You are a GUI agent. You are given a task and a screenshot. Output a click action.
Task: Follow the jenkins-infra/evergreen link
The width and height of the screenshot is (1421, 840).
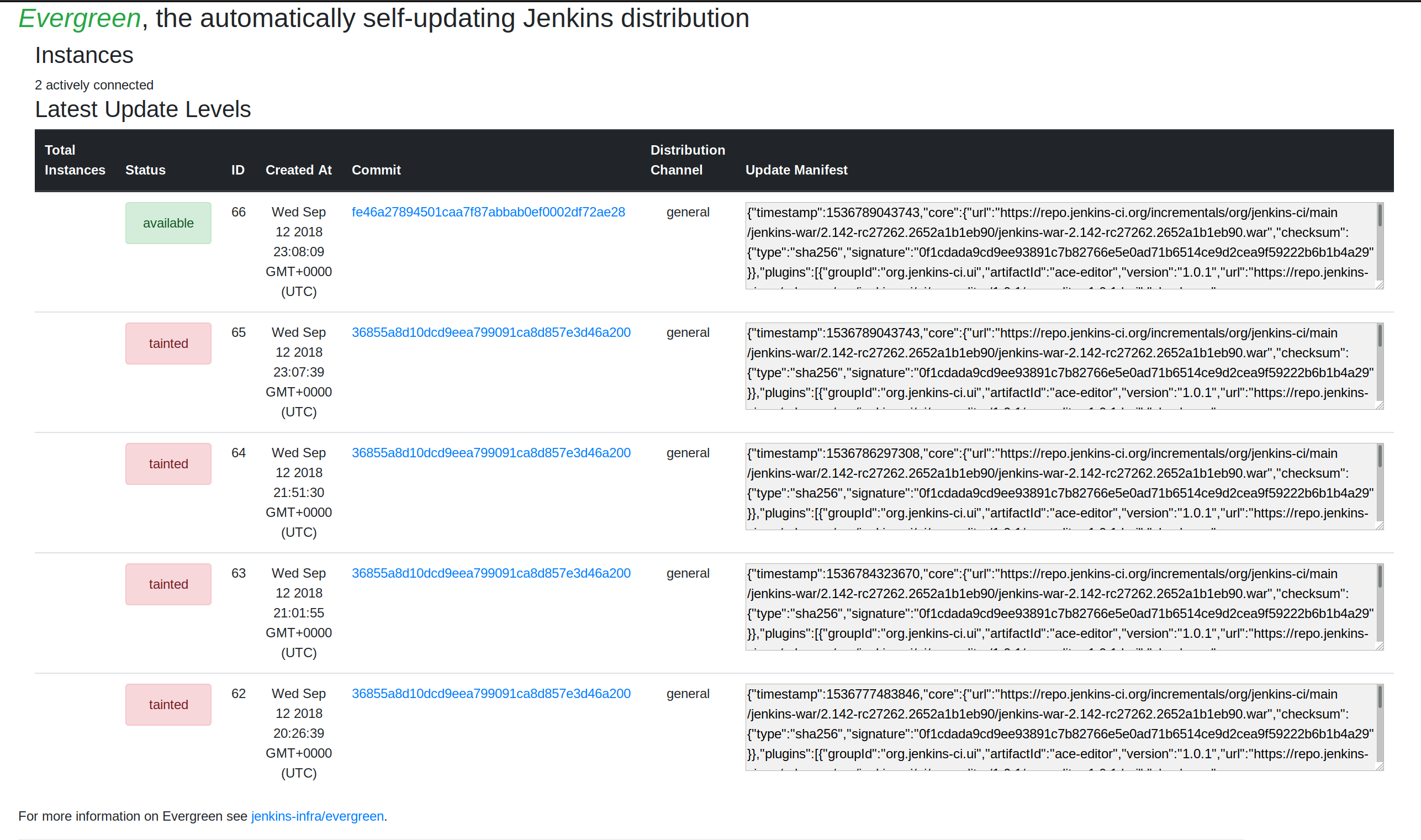point(317,816)
